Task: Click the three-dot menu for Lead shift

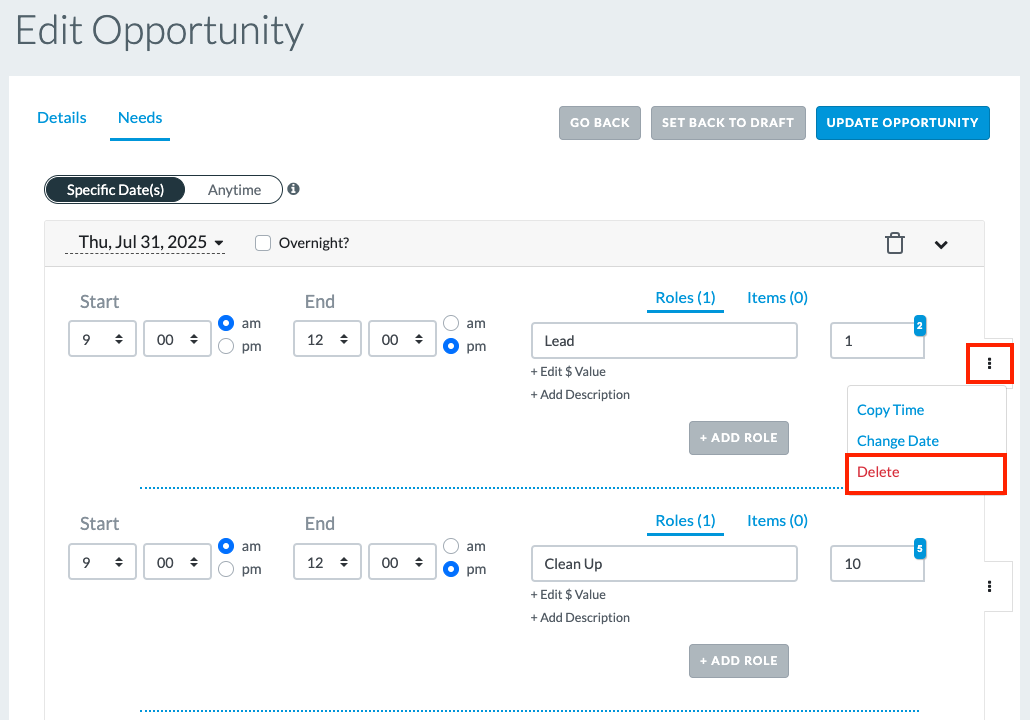Action: tap(989, 363)
